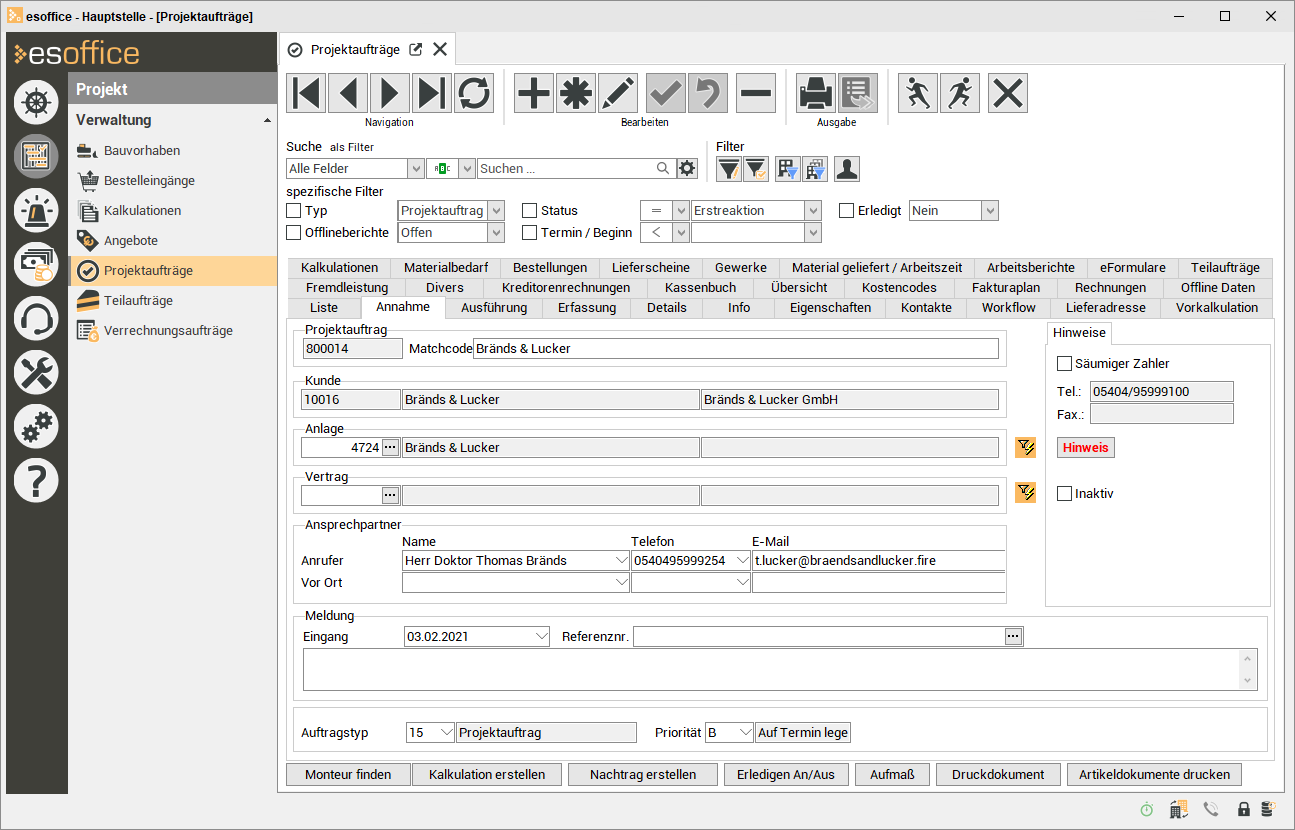
Task: Click the red Hinweis button
Action: 1086,448
